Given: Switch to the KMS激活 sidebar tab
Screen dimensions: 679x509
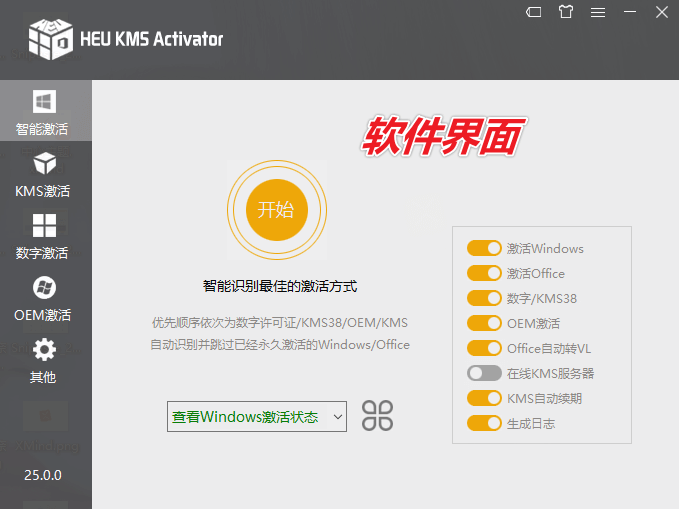Looking at the screenshot, I should [x=43, y=174].
